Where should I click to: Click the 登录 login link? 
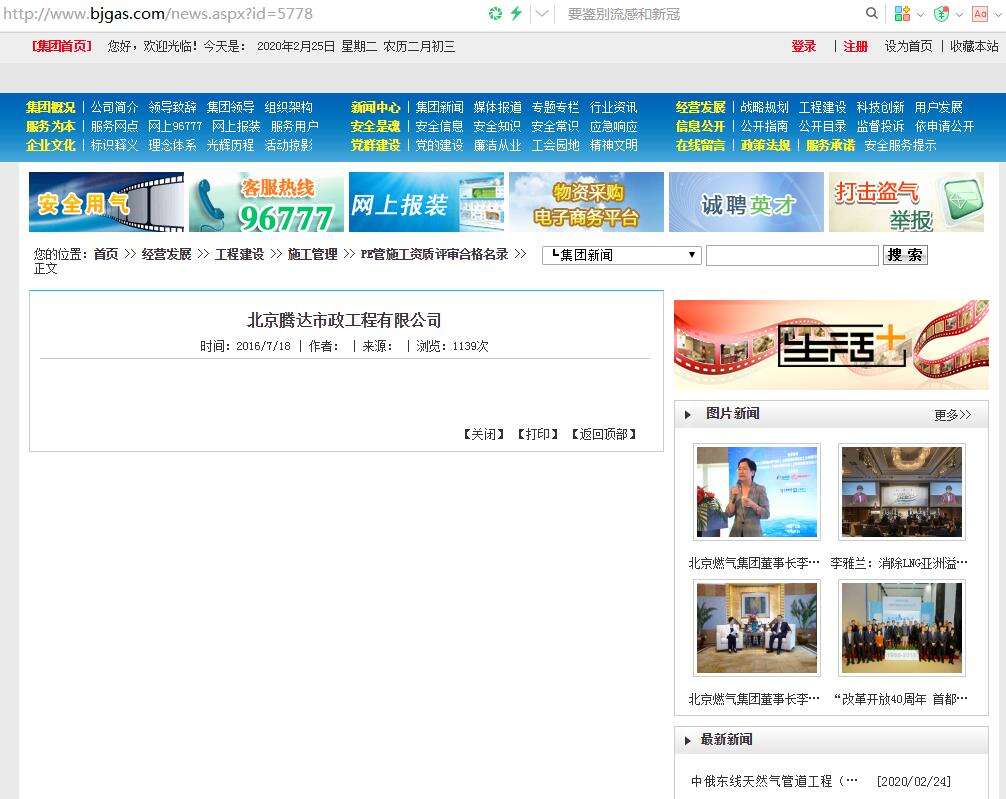[804, 46]
